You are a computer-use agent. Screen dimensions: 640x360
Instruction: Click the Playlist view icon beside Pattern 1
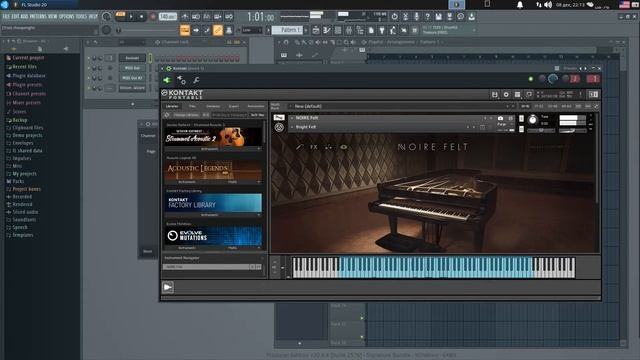point(316,30)
